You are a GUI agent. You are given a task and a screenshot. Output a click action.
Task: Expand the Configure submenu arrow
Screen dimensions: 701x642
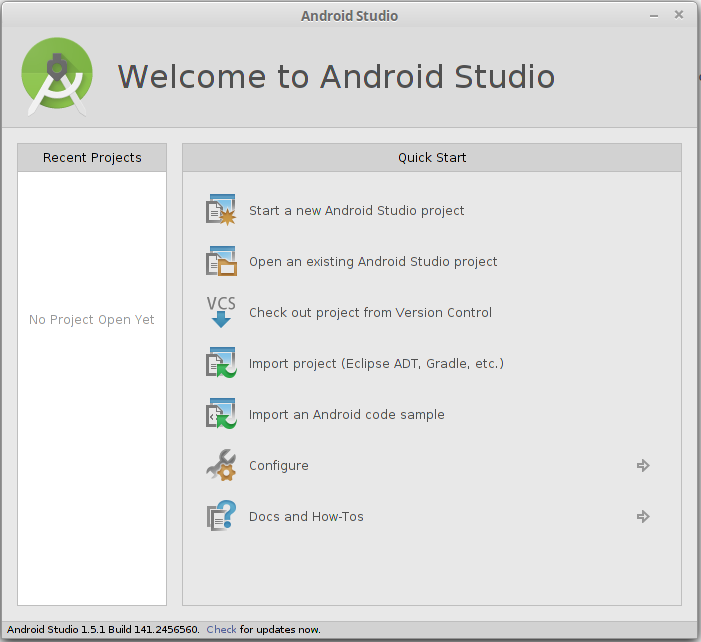click(643, 466)
